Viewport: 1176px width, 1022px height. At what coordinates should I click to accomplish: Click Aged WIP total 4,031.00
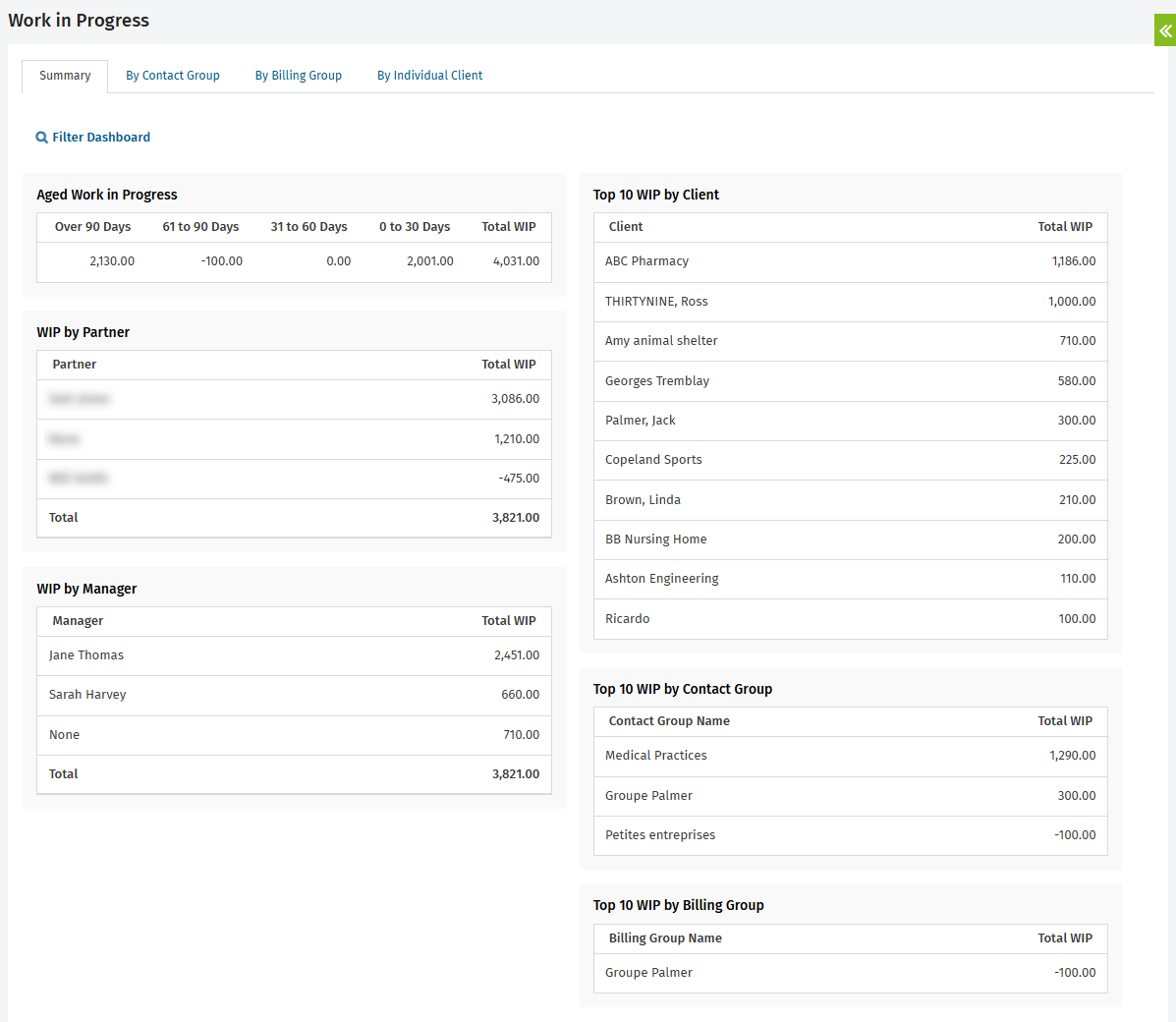coord(516,261)
